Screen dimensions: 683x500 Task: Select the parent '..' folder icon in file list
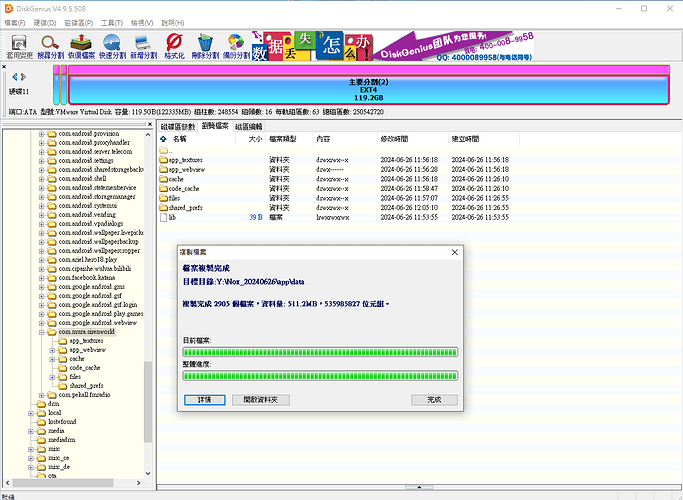(163, 150)
